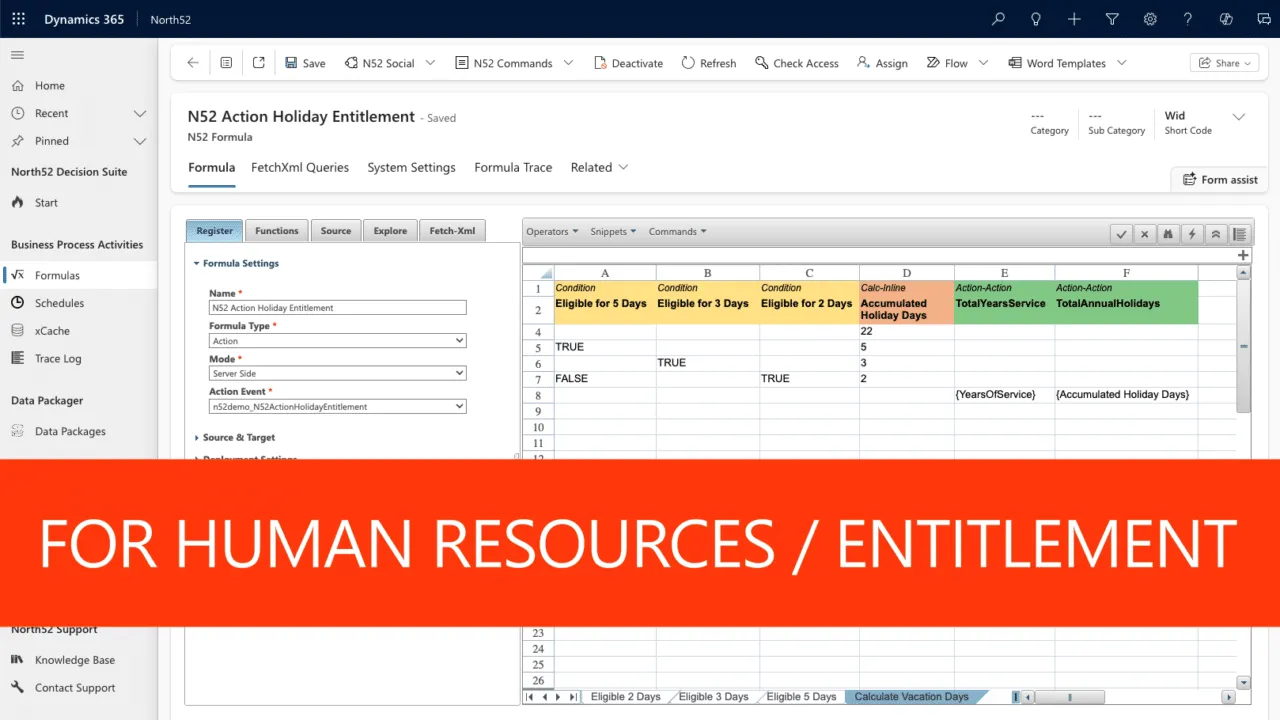
Task: Click the spreadsheet vertical scrollbar
Action: [1243, 346]
